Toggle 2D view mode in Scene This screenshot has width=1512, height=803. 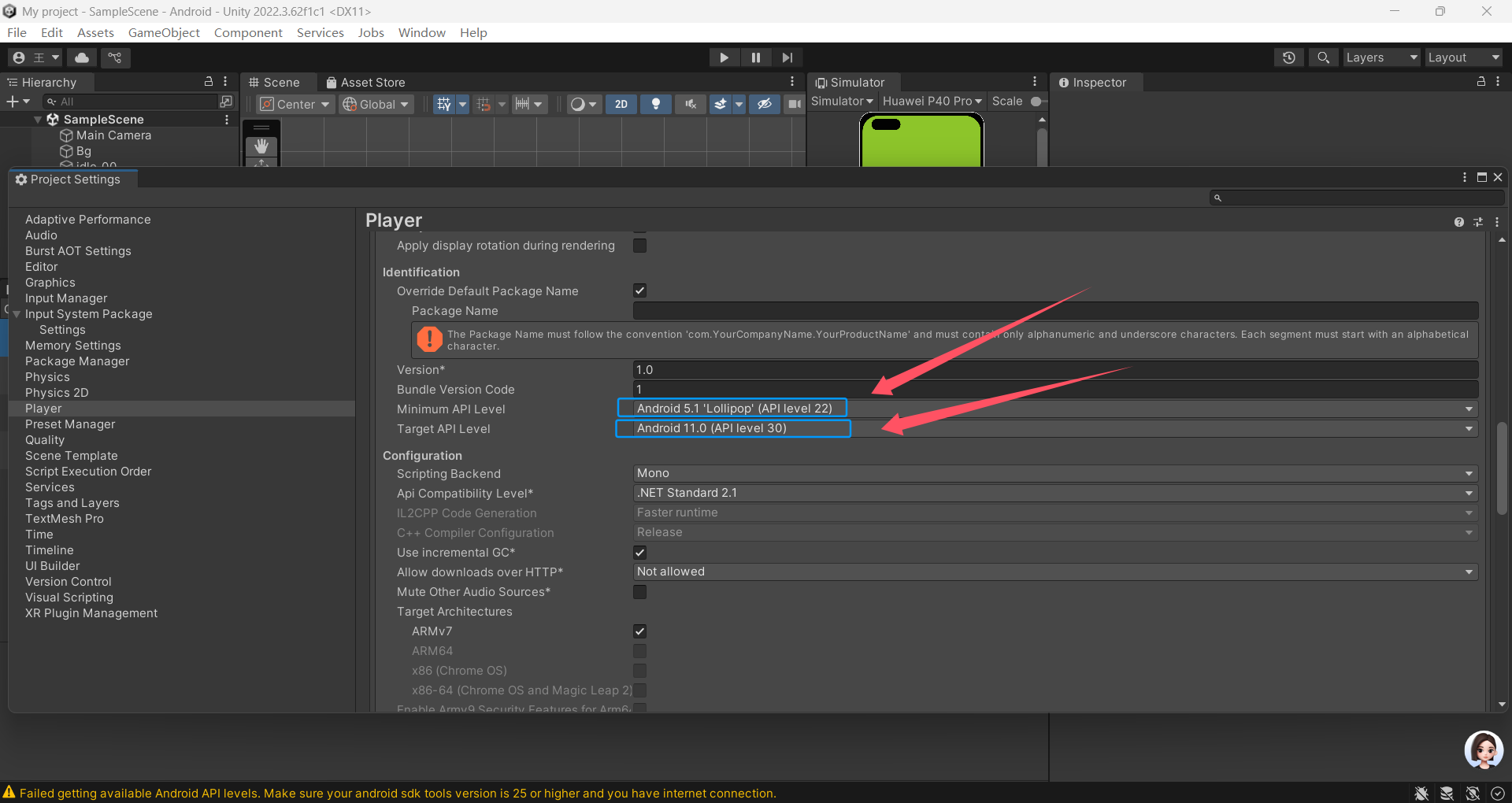[x=621, y=104]
